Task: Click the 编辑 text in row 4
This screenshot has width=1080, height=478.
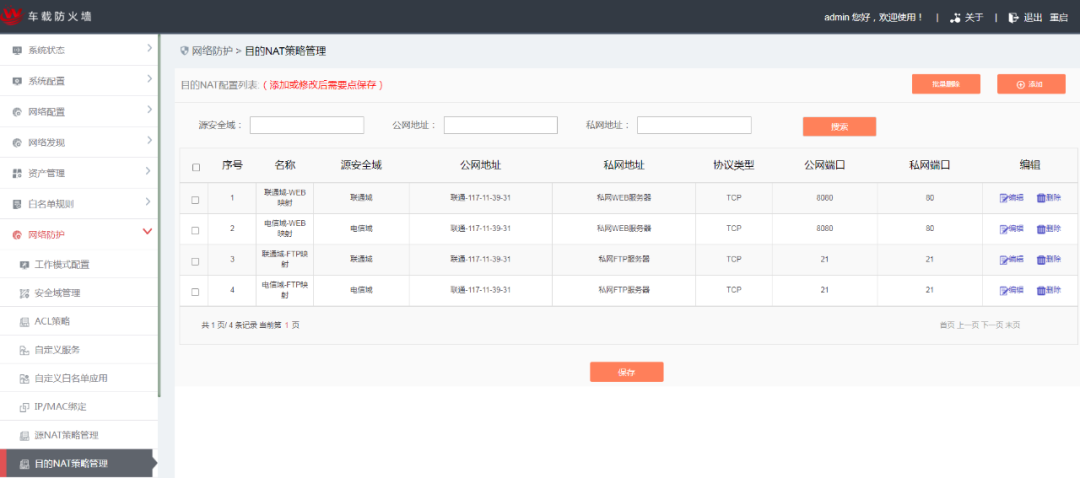Action: [1016, 291]
